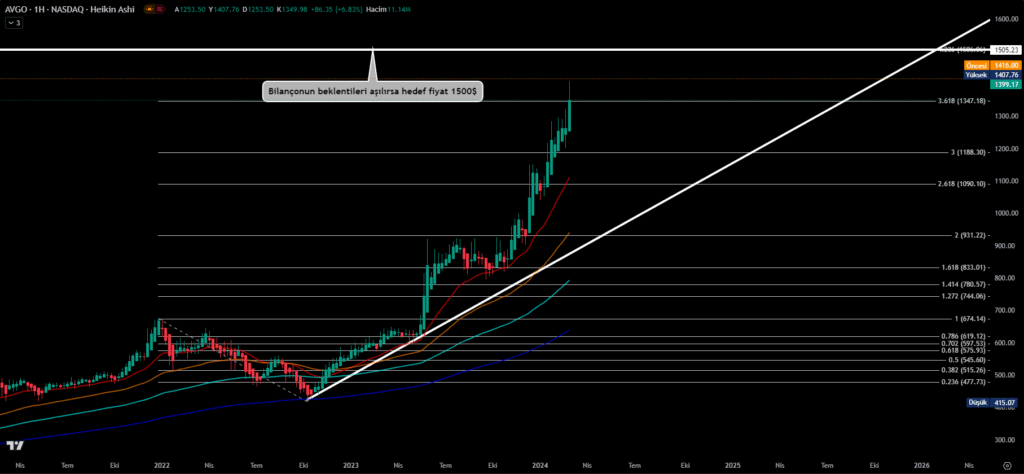Click the high value Y1407.76 in the legend
This screenshot has height=474, width=1024.
(x=223, y=10)
